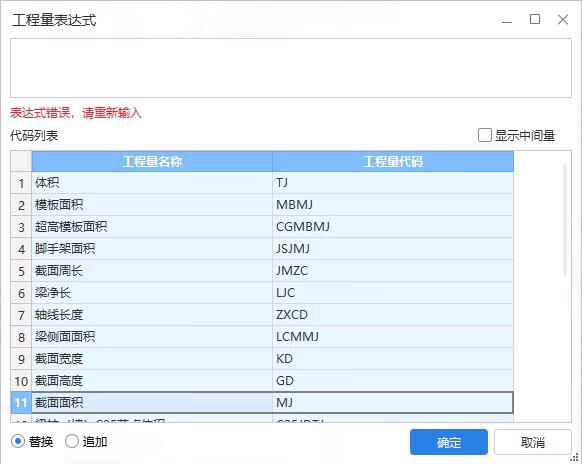Screen dimensions: 582x464
Task: Select the 截面周长 row name
Action: point(152,271)
